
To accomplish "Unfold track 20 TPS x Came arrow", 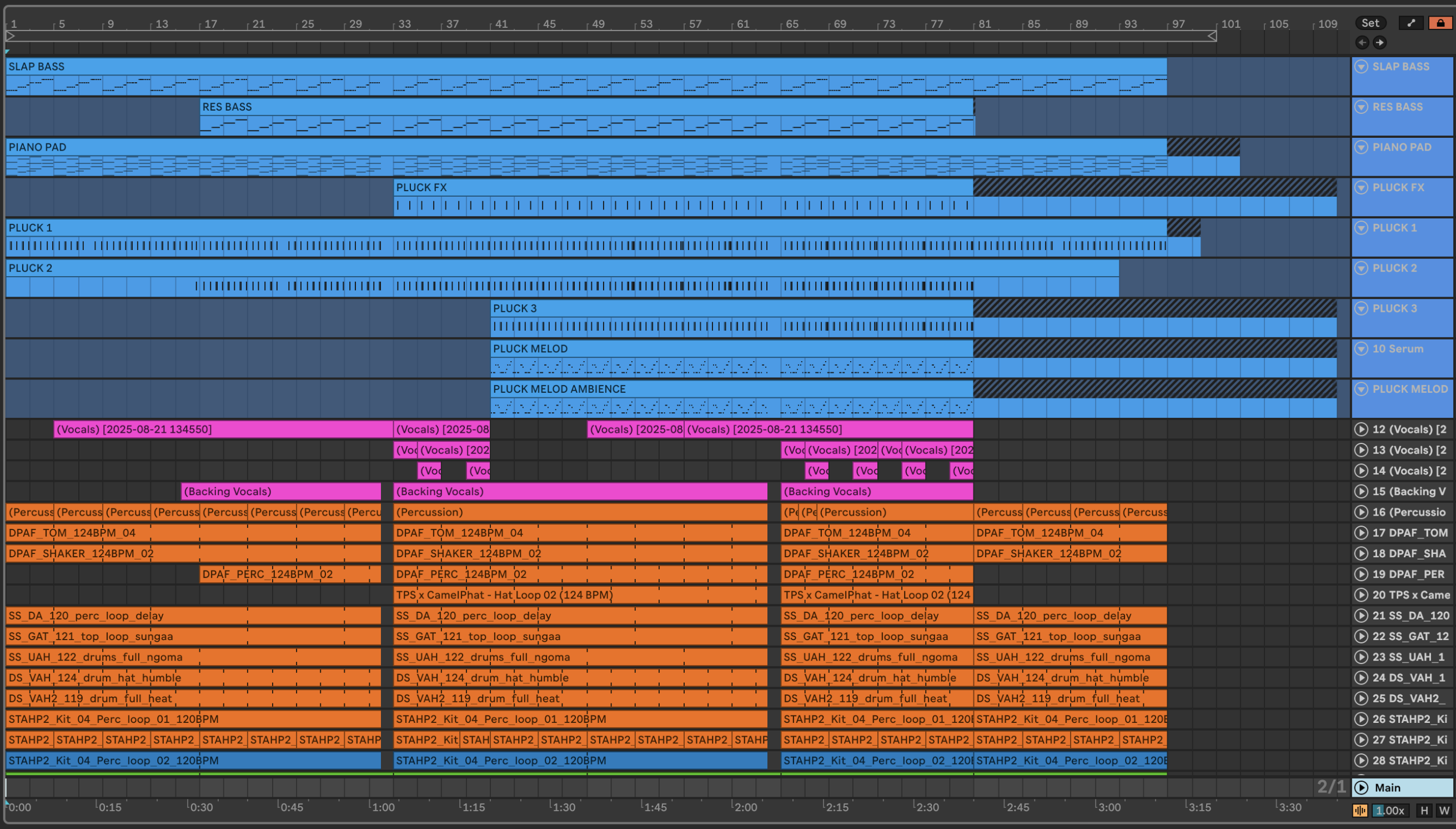I will click(x=1361, y=595).
